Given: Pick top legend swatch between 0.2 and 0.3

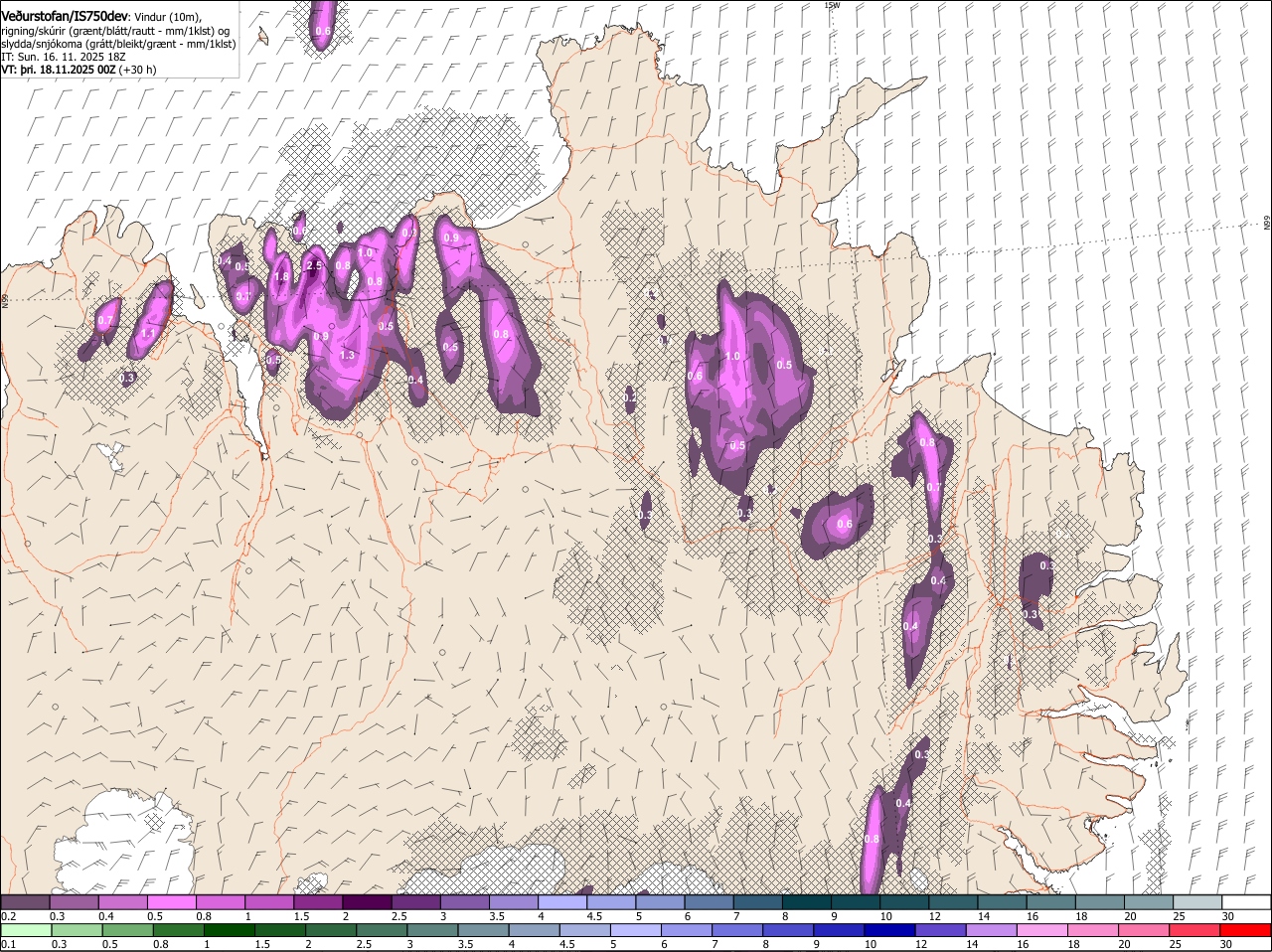Looking at the screenshot, I should [25, 902].
